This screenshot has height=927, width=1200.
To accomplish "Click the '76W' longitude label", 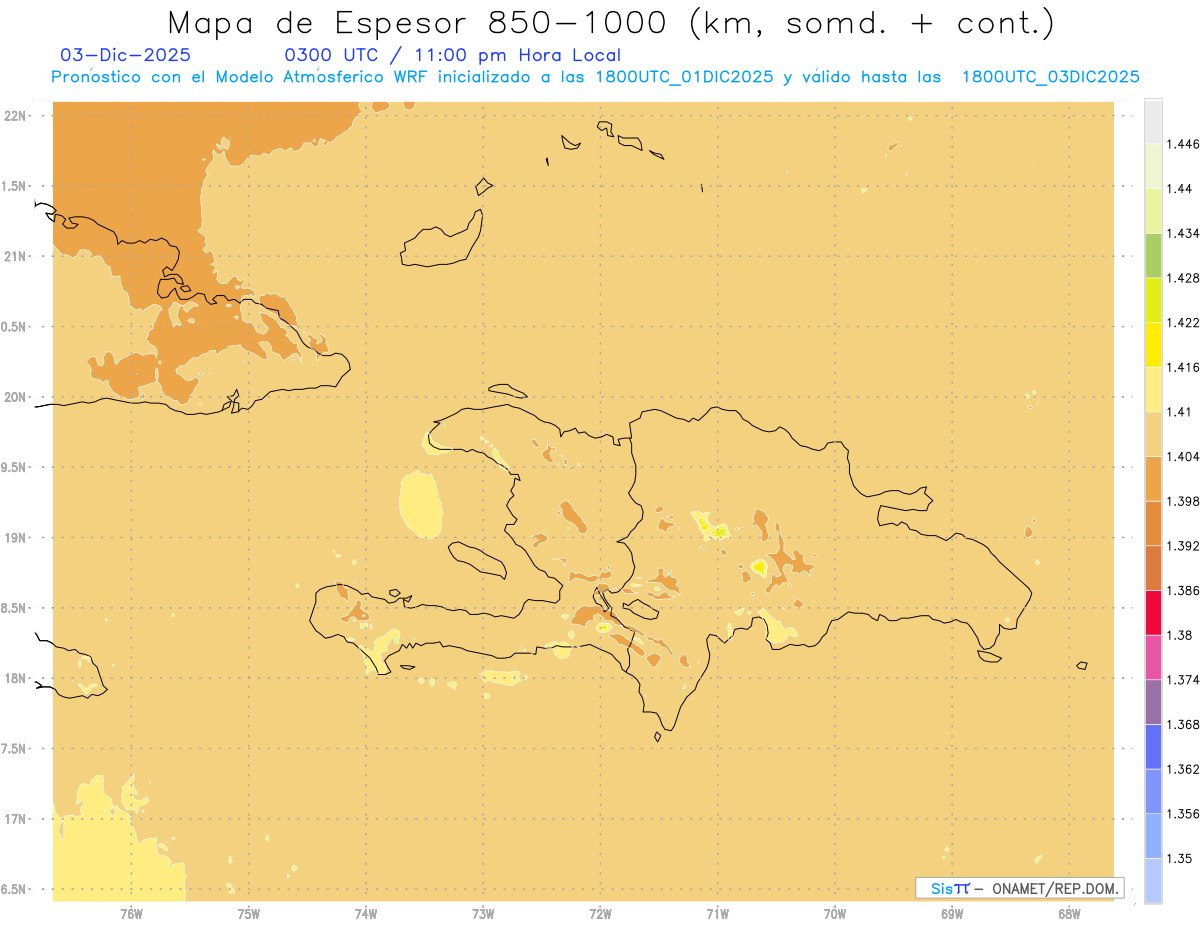I will 131,913.
